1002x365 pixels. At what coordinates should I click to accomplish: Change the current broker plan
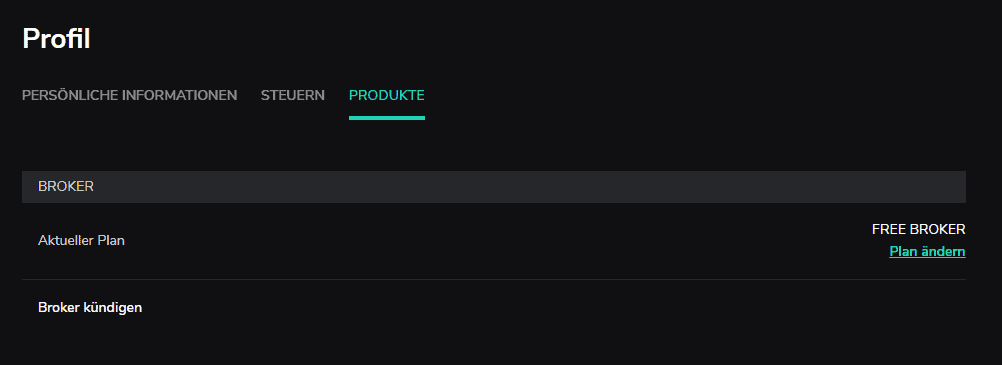pos(927,251)
